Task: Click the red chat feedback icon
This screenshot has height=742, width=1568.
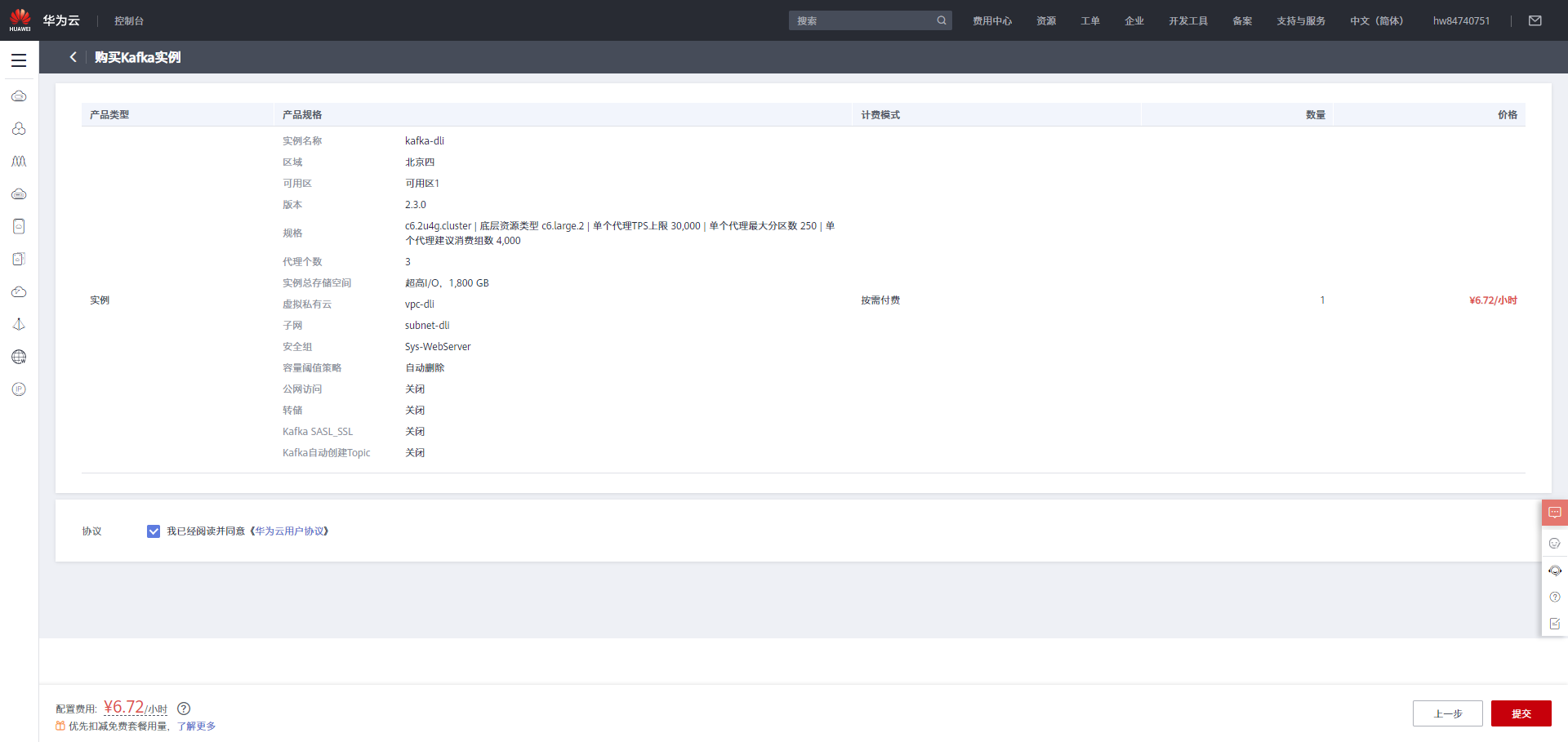Action: pyautogui.click(x=1555, y=513)
